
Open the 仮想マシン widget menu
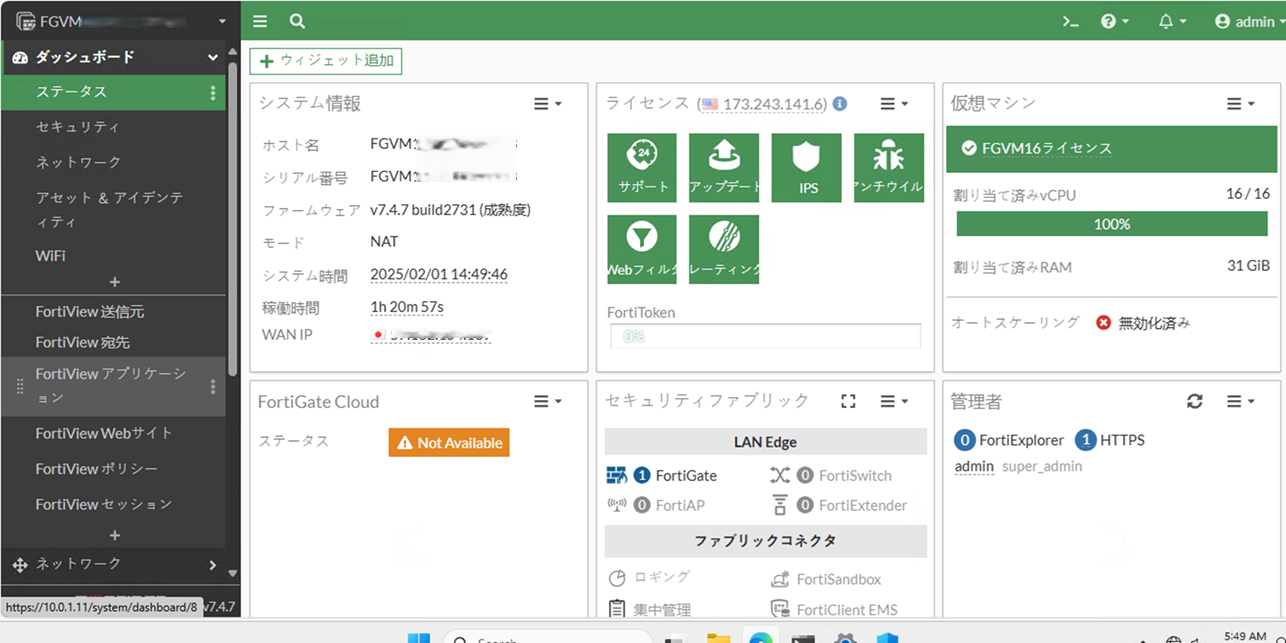tap(1241, 103)
